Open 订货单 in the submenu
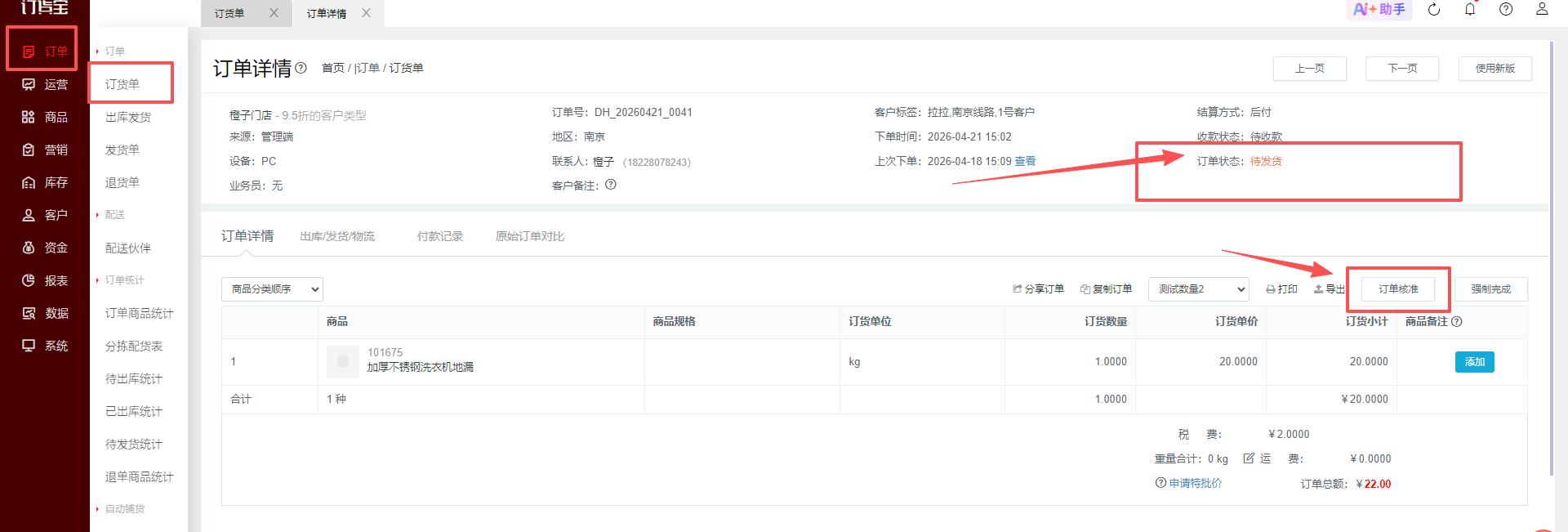Viewport: 1568px width, 532px height. (x=122, y=84)
